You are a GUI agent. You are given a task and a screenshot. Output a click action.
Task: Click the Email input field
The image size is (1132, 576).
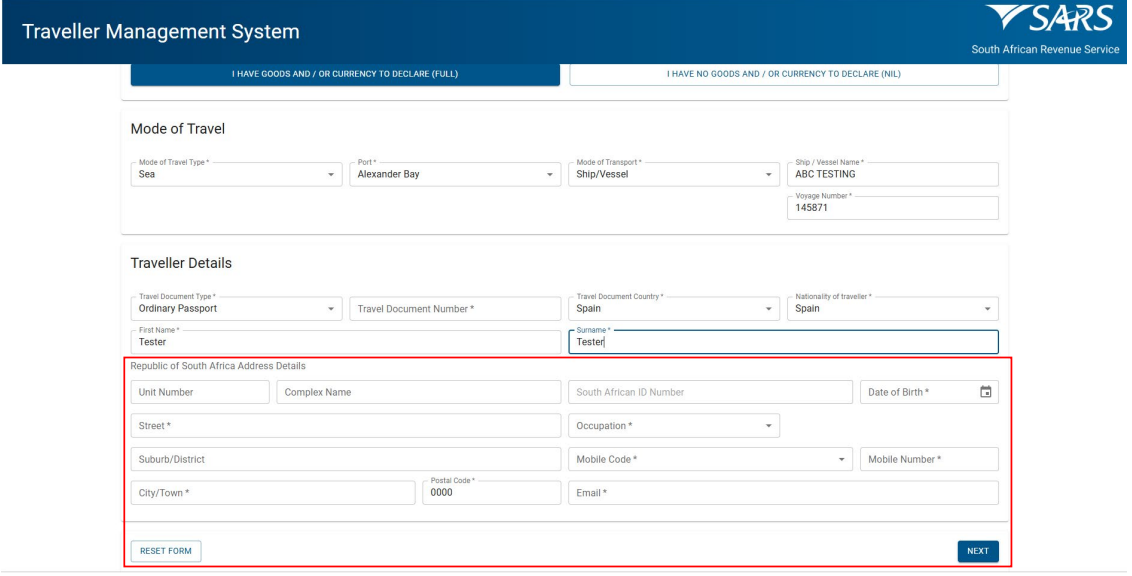pyautogui.click(x=783, y=493)
